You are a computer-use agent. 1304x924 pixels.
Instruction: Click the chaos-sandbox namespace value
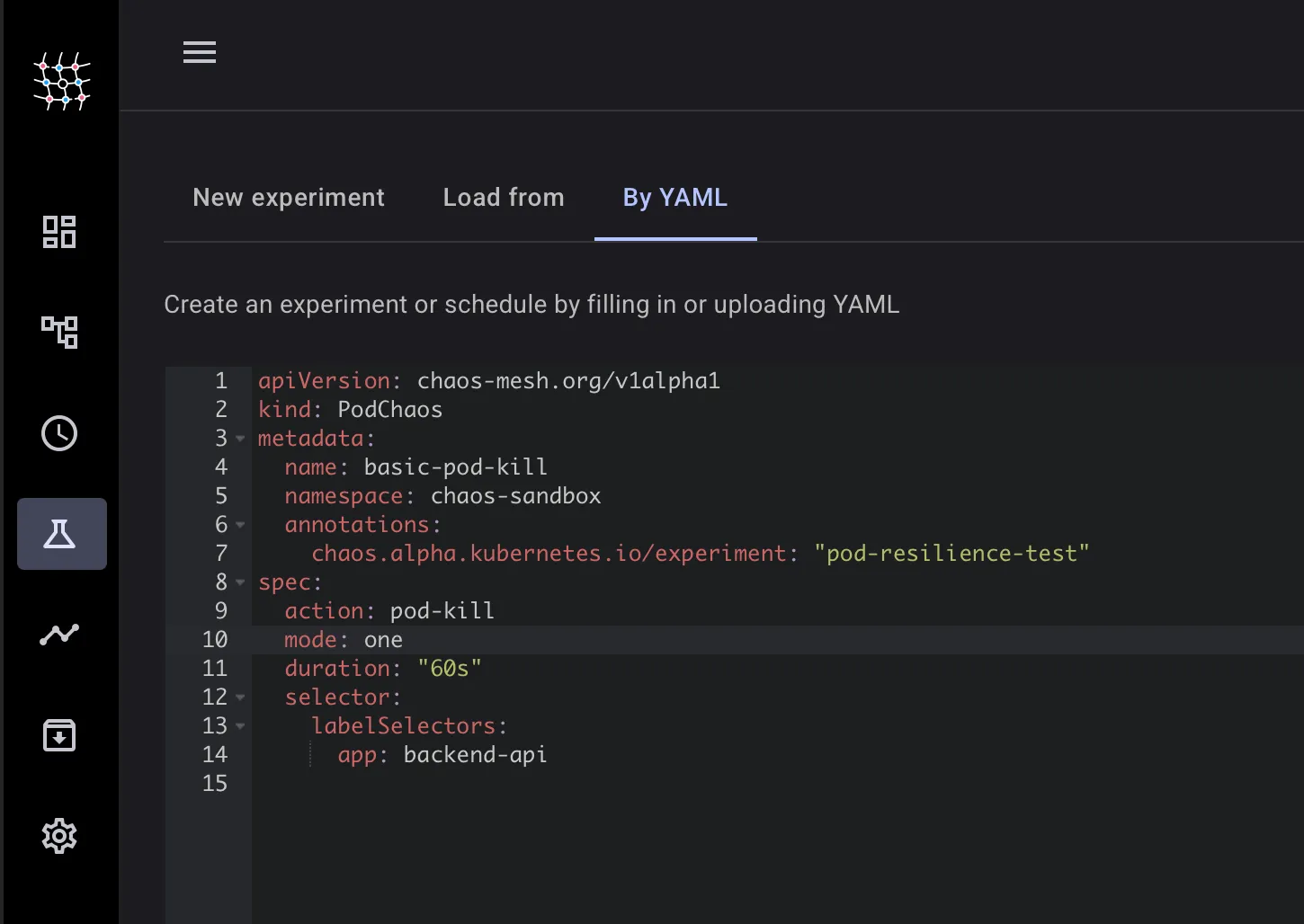pos(516,496)
